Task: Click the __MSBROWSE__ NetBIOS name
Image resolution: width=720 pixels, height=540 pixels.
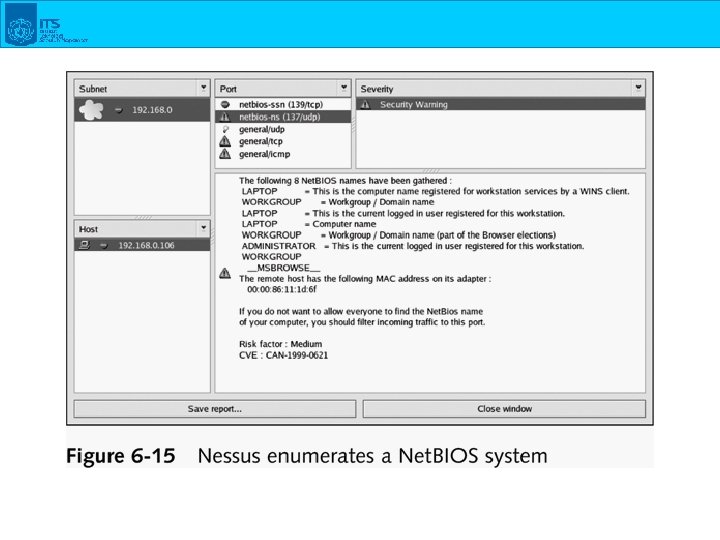Action: click(x=284, y=268)
